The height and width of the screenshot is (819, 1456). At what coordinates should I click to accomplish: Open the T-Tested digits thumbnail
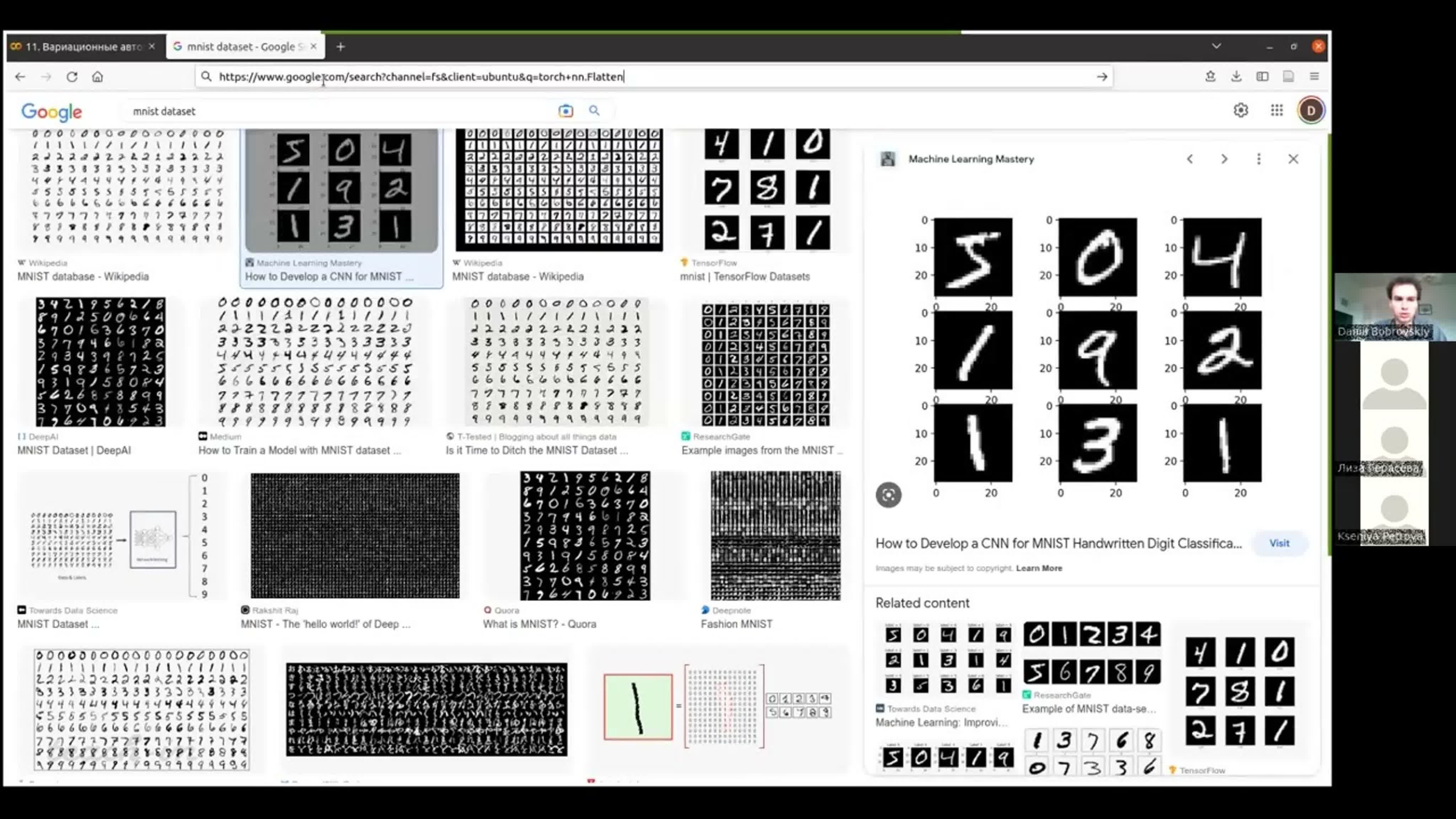556,362
